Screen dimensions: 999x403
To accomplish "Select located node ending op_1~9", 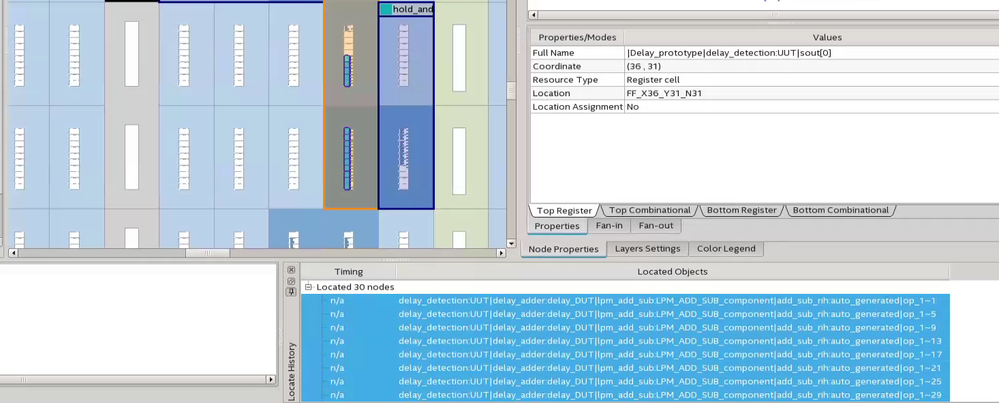I will (x=626, y=327).
